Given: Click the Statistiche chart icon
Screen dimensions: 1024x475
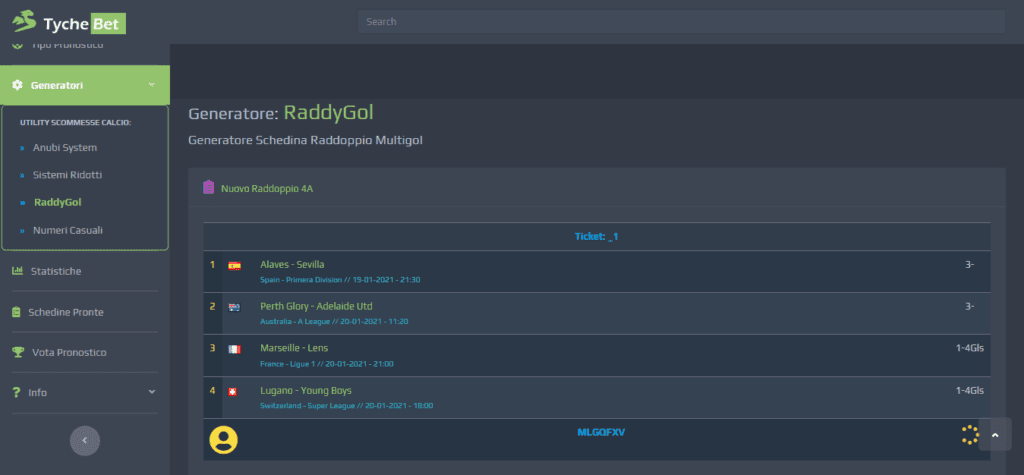Looking at the screenshot, I should [18, 270].
